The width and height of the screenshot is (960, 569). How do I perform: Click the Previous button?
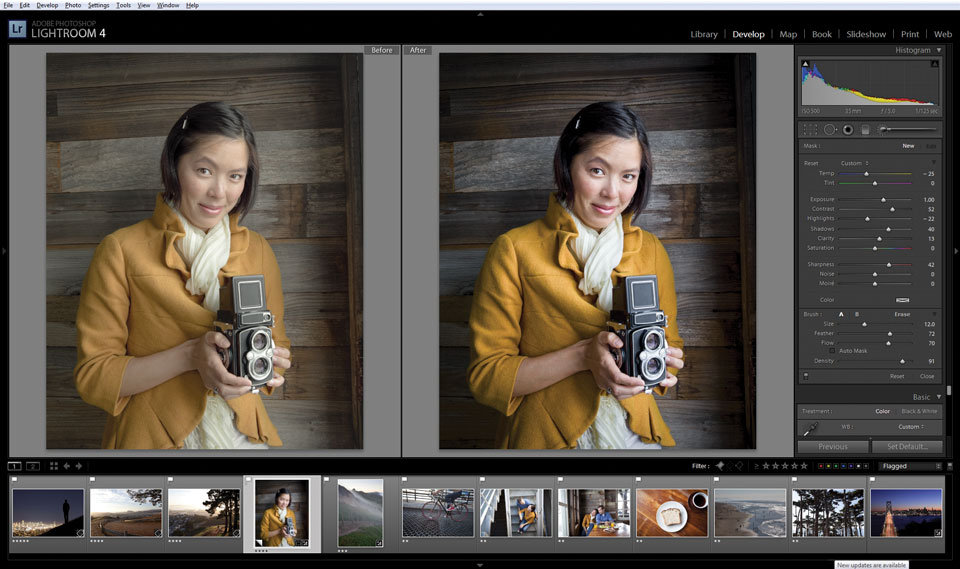(x=832, y=447)
